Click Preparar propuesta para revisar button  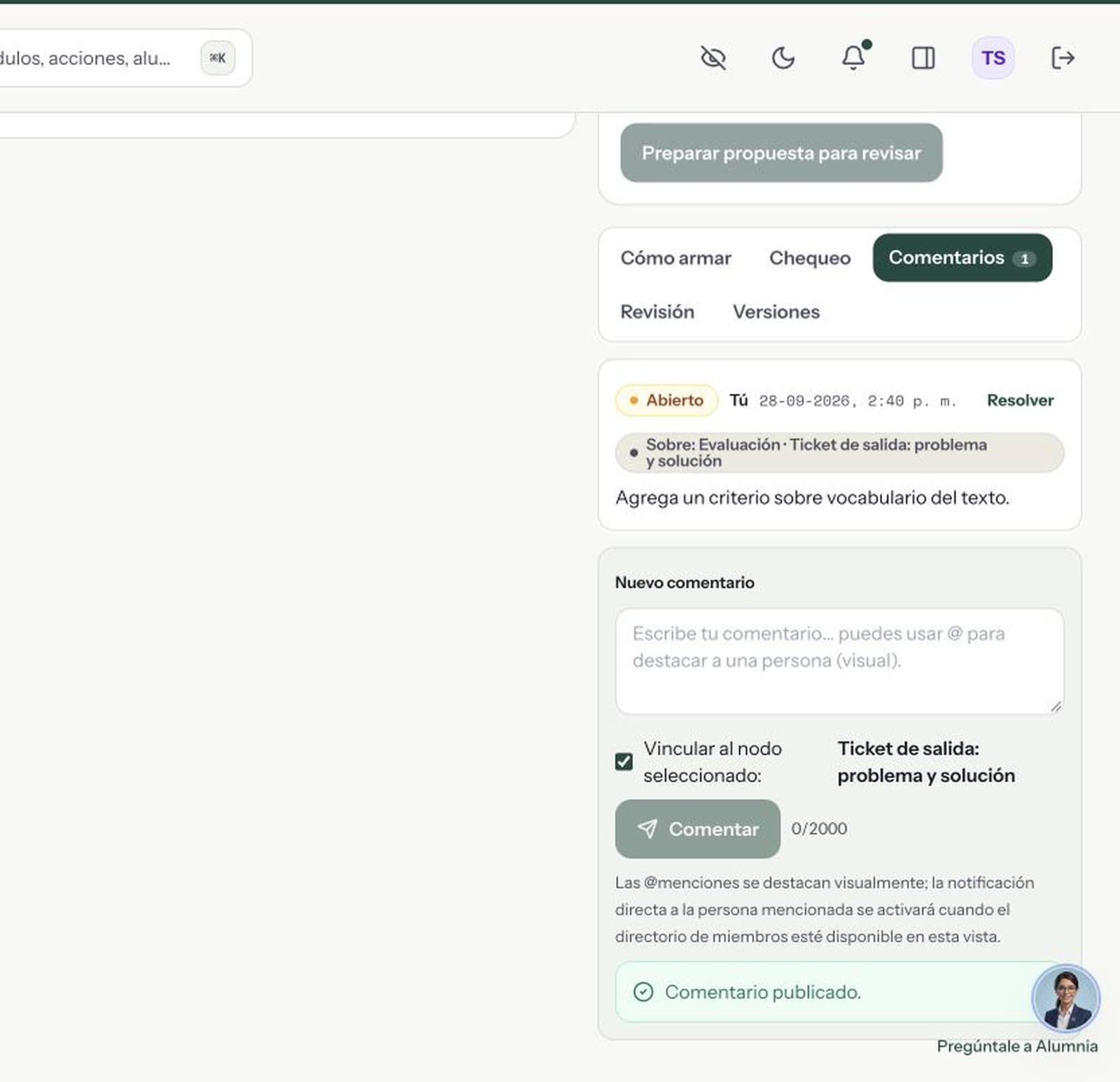tap(781, 153)
